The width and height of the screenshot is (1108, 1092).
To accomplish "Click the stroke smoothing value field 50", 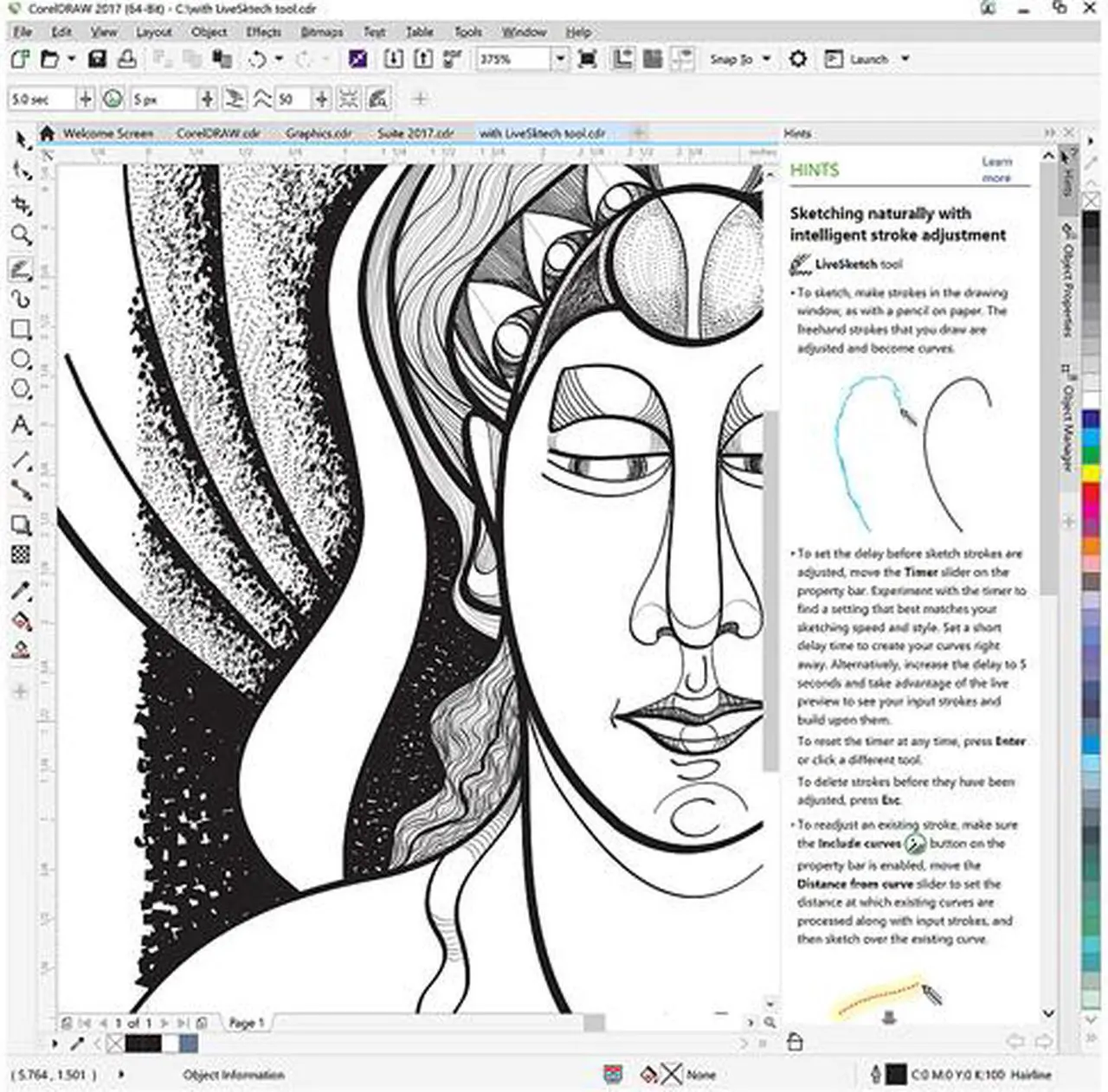I will (292, 99).
